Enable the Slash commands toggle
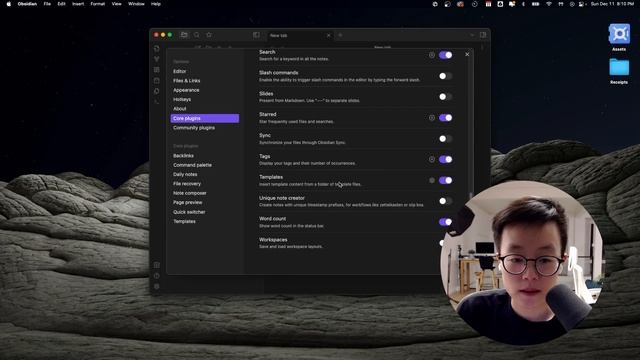The height and width of the screenshot is (360, 640). click(446, 76)
